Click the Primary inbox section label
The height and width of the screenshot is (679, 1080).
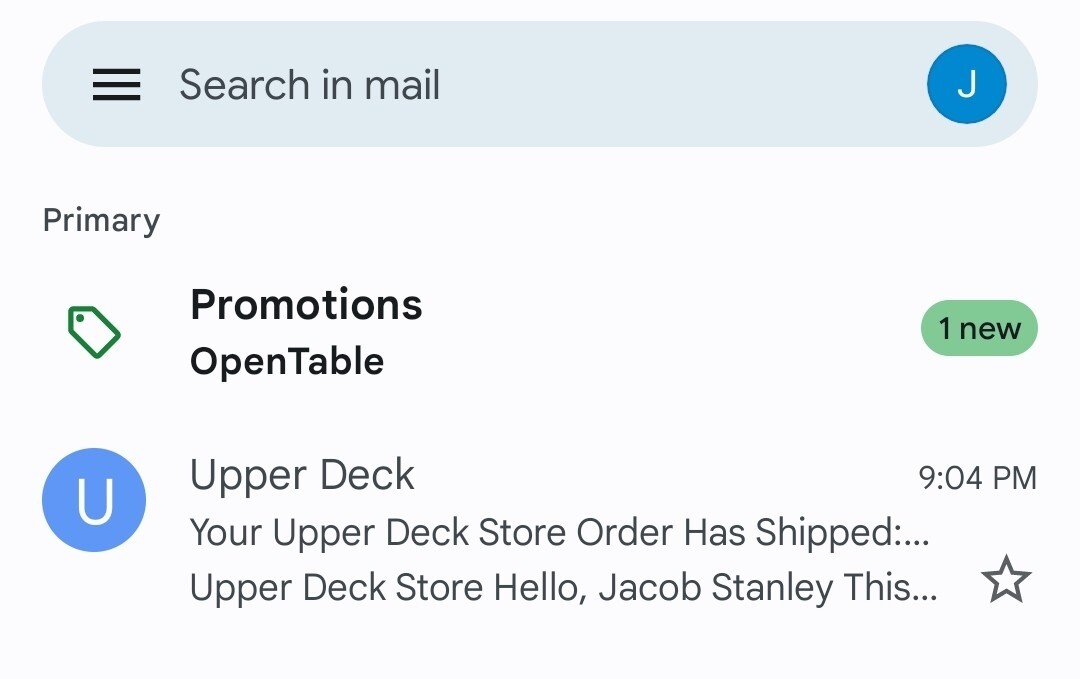click(x=101, y=220)
